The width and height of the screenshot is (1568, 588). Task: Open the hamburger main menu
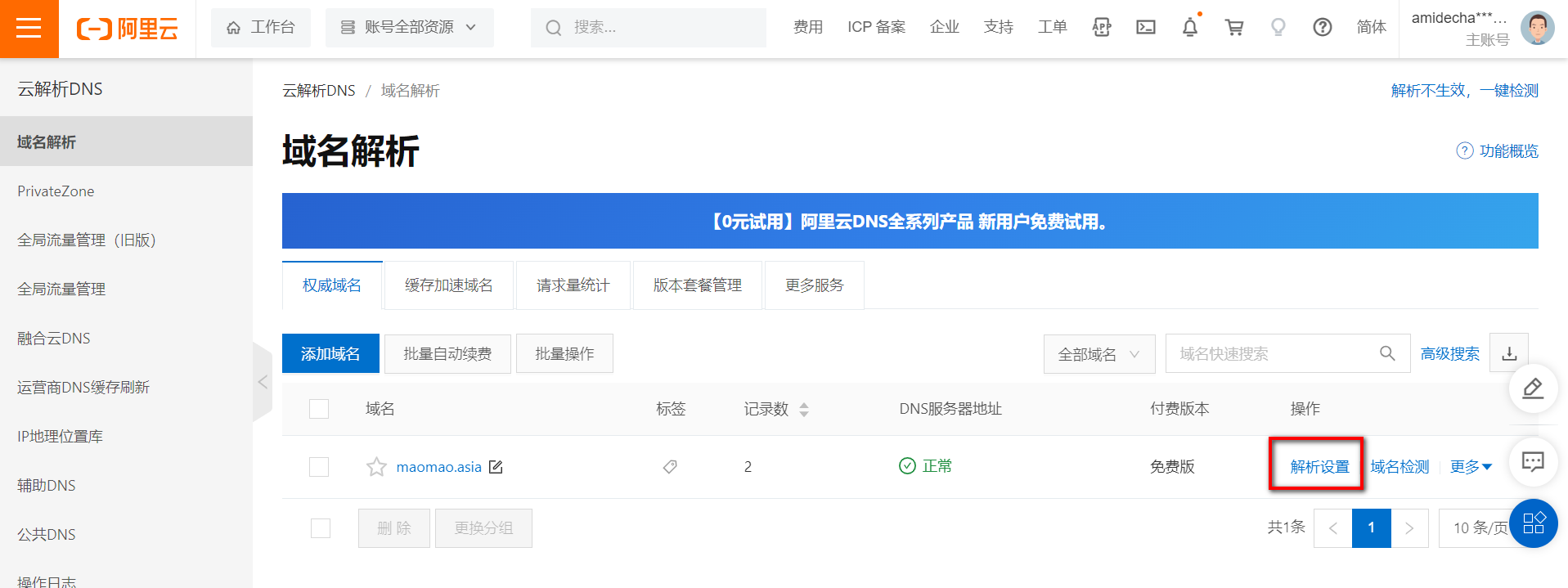click(x=29, y=29)
